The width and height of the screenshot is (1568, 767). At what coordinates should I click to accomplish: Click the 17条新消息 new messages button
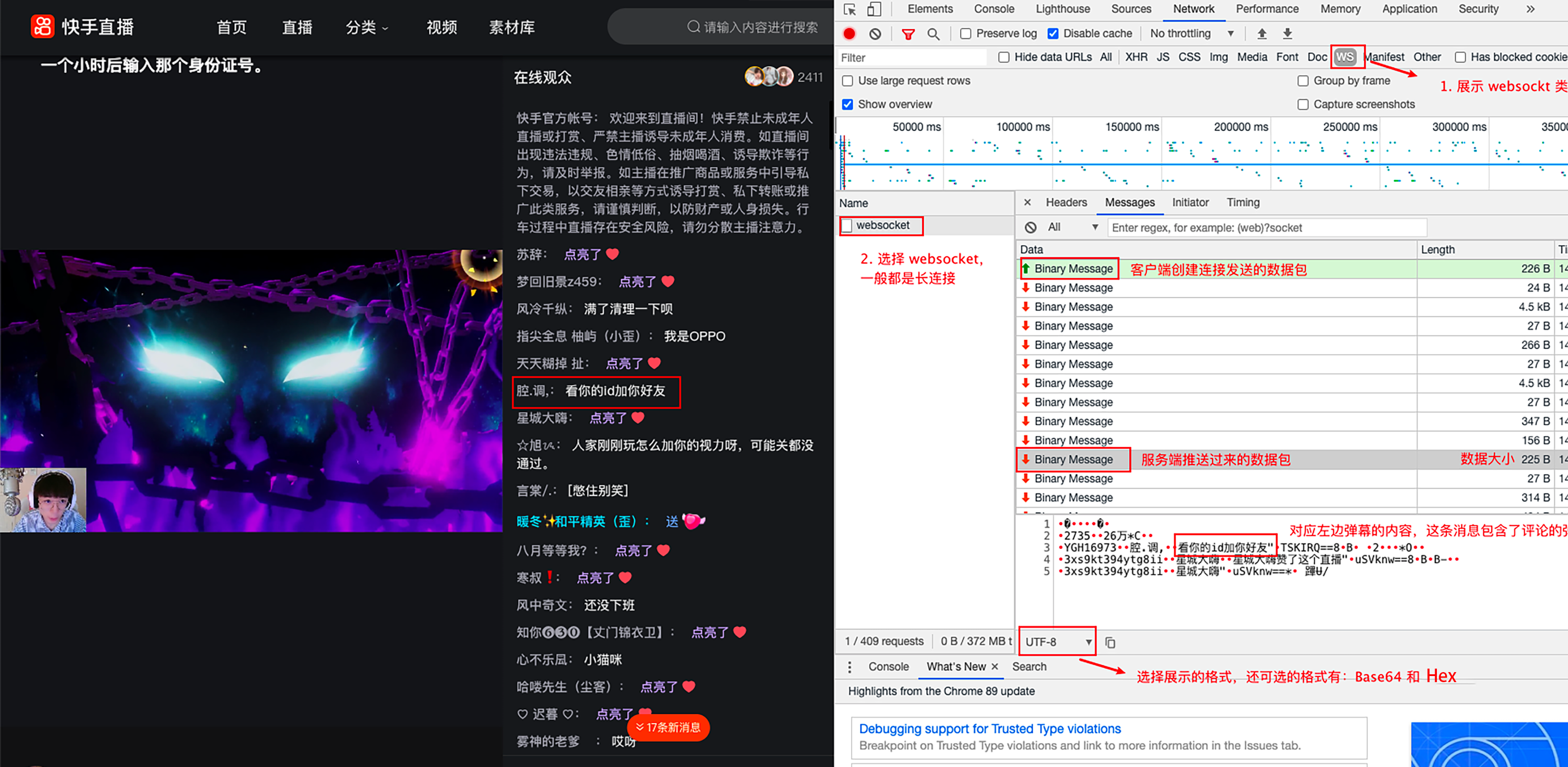point(668,727)
